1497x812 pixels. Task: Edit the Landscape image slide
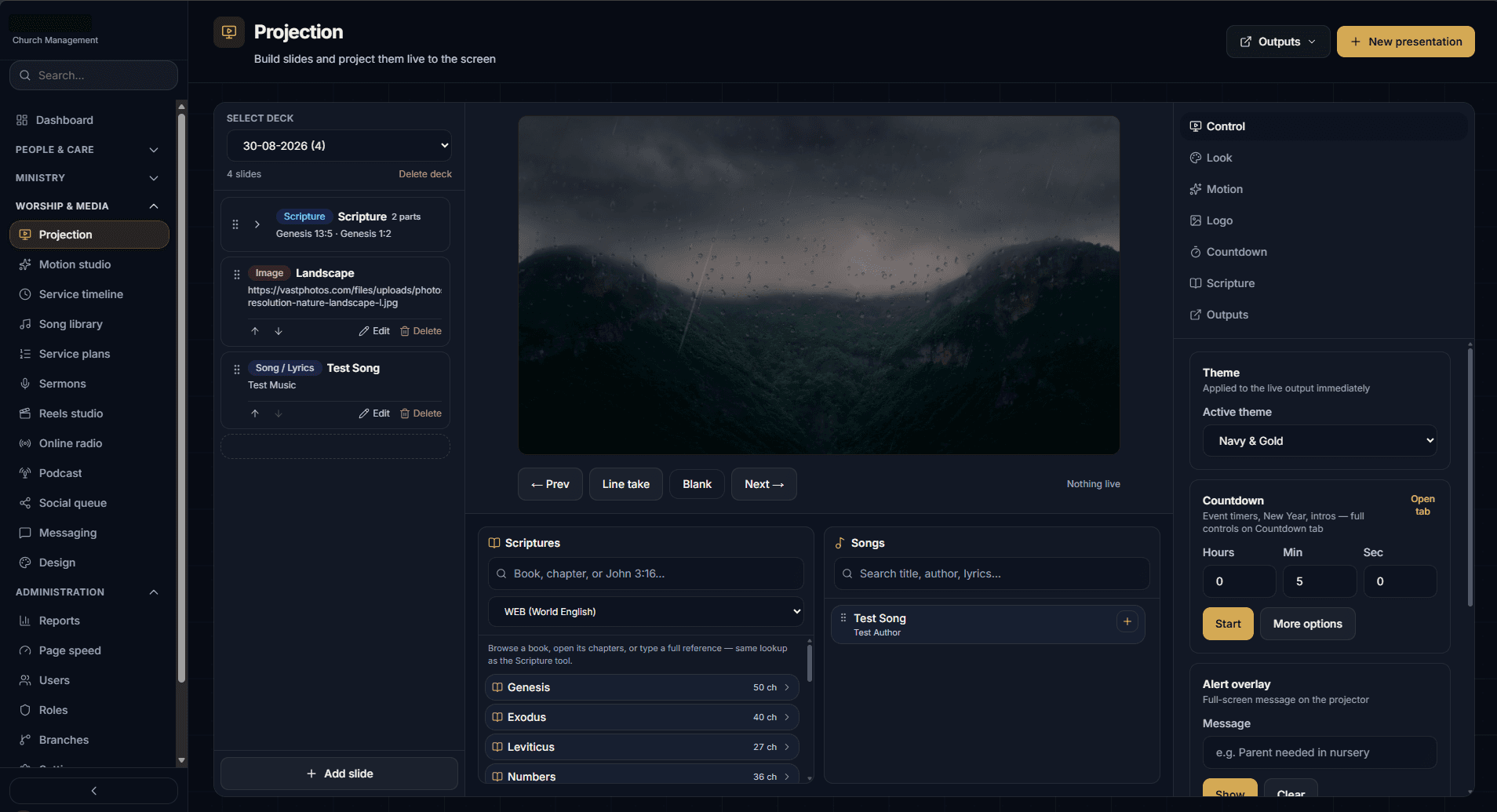coord(374,331)
